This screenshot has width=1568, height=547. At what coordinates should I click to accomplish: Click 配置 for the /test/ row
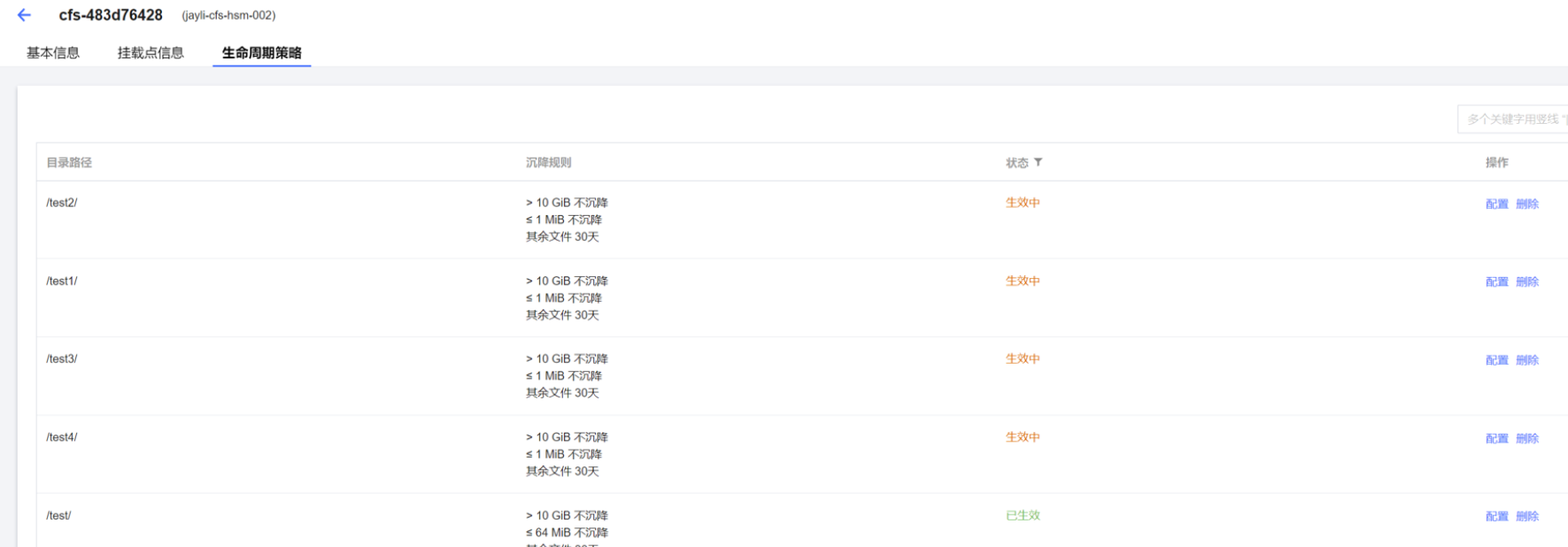(1496, 516)
